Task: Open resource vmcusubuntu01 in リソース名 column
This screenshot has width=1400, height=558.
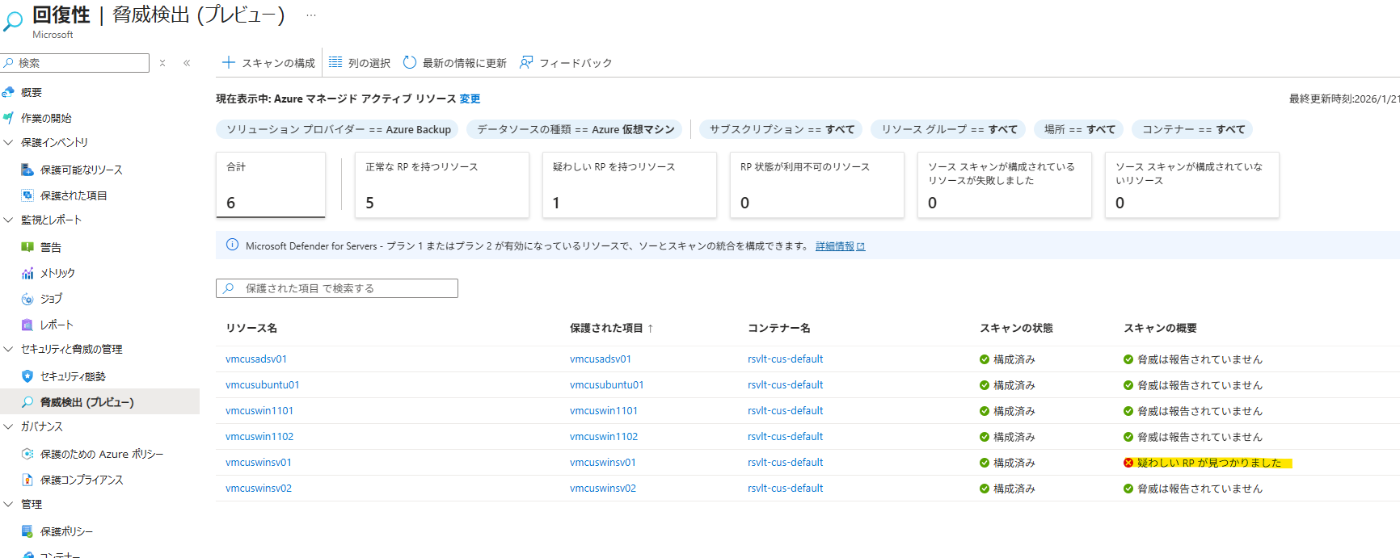Action: (x=263, y=385)
